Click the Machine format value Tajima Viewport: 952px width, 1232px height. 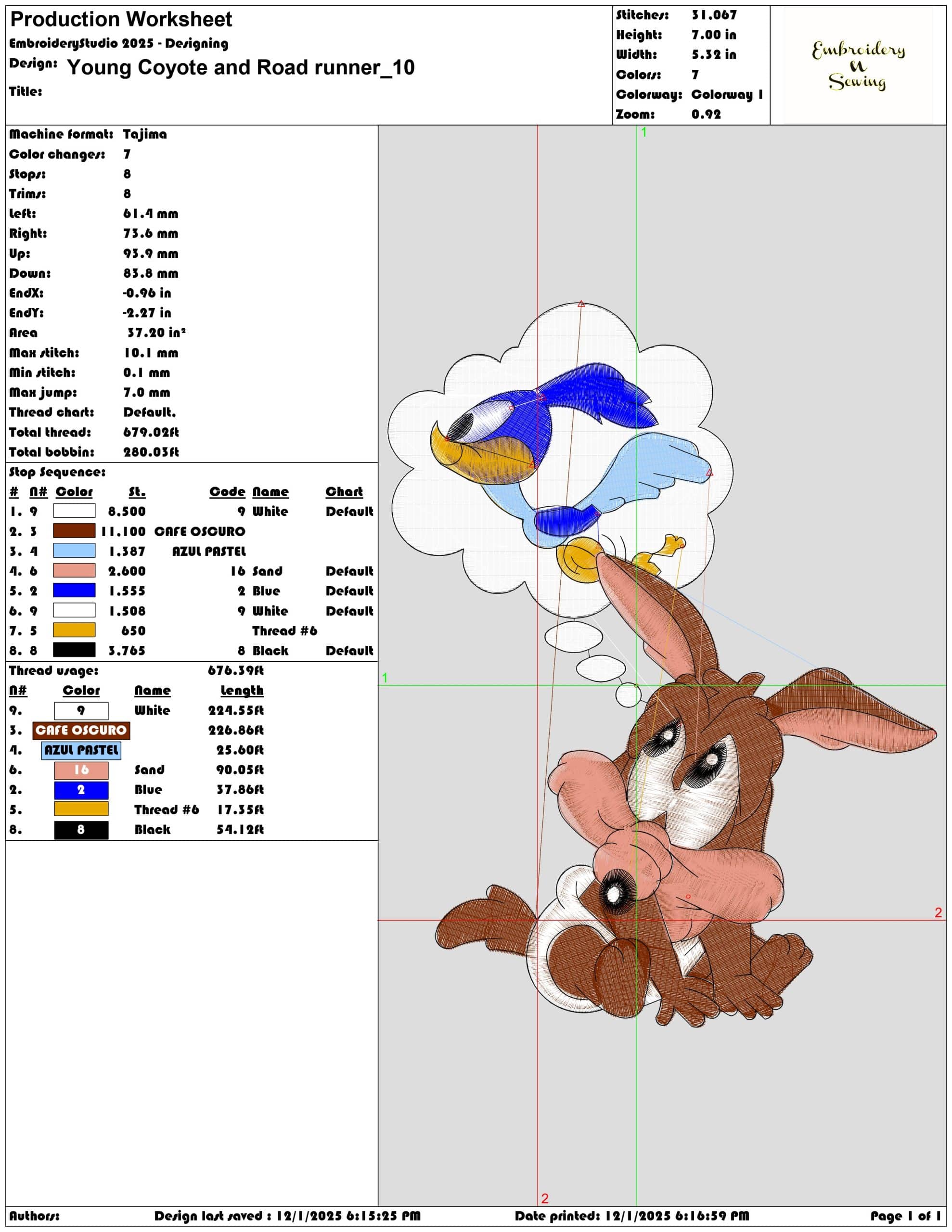pyautogui.click(x=145, y=134)
